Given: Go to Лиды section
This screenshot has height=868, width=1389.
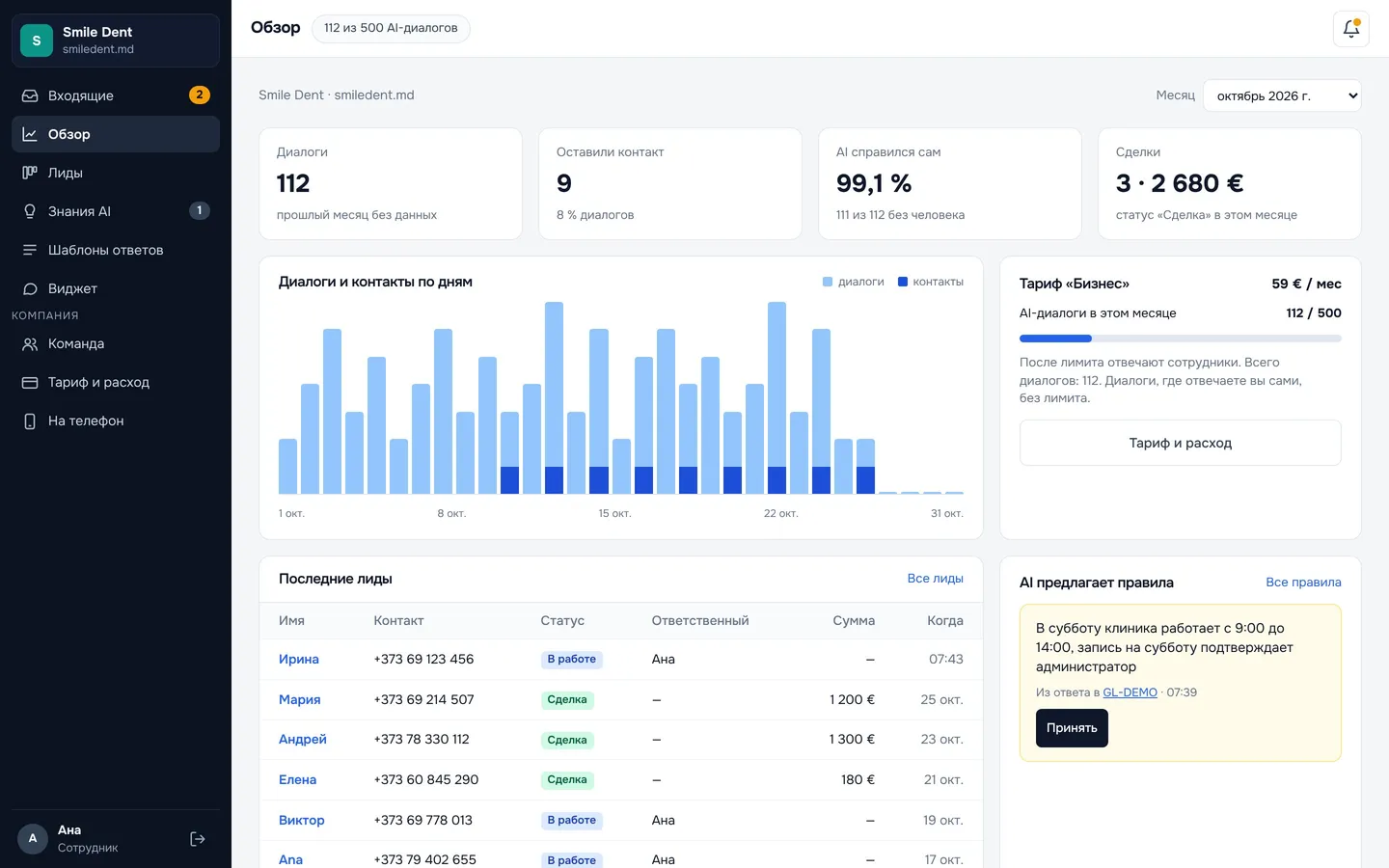Looking at the screenshot, I should 116,173.
